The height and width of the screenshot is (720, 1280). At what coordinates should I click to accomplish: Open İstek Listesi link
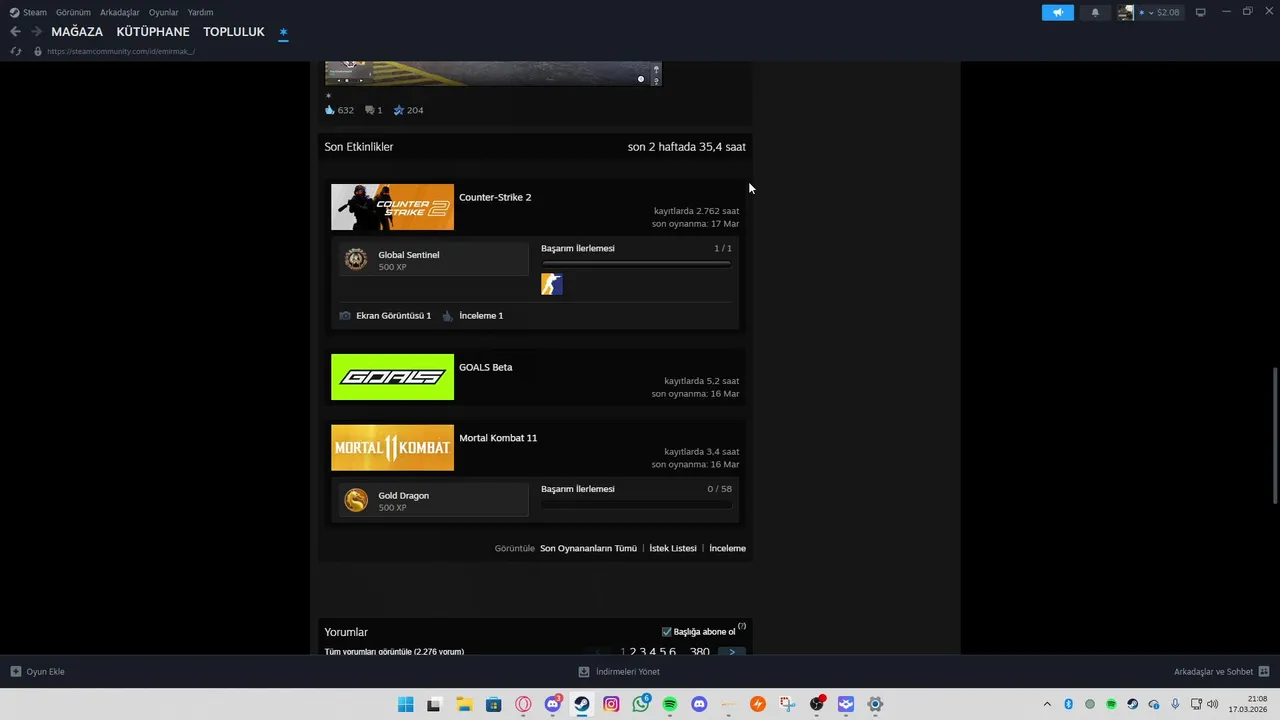[673, 548]
